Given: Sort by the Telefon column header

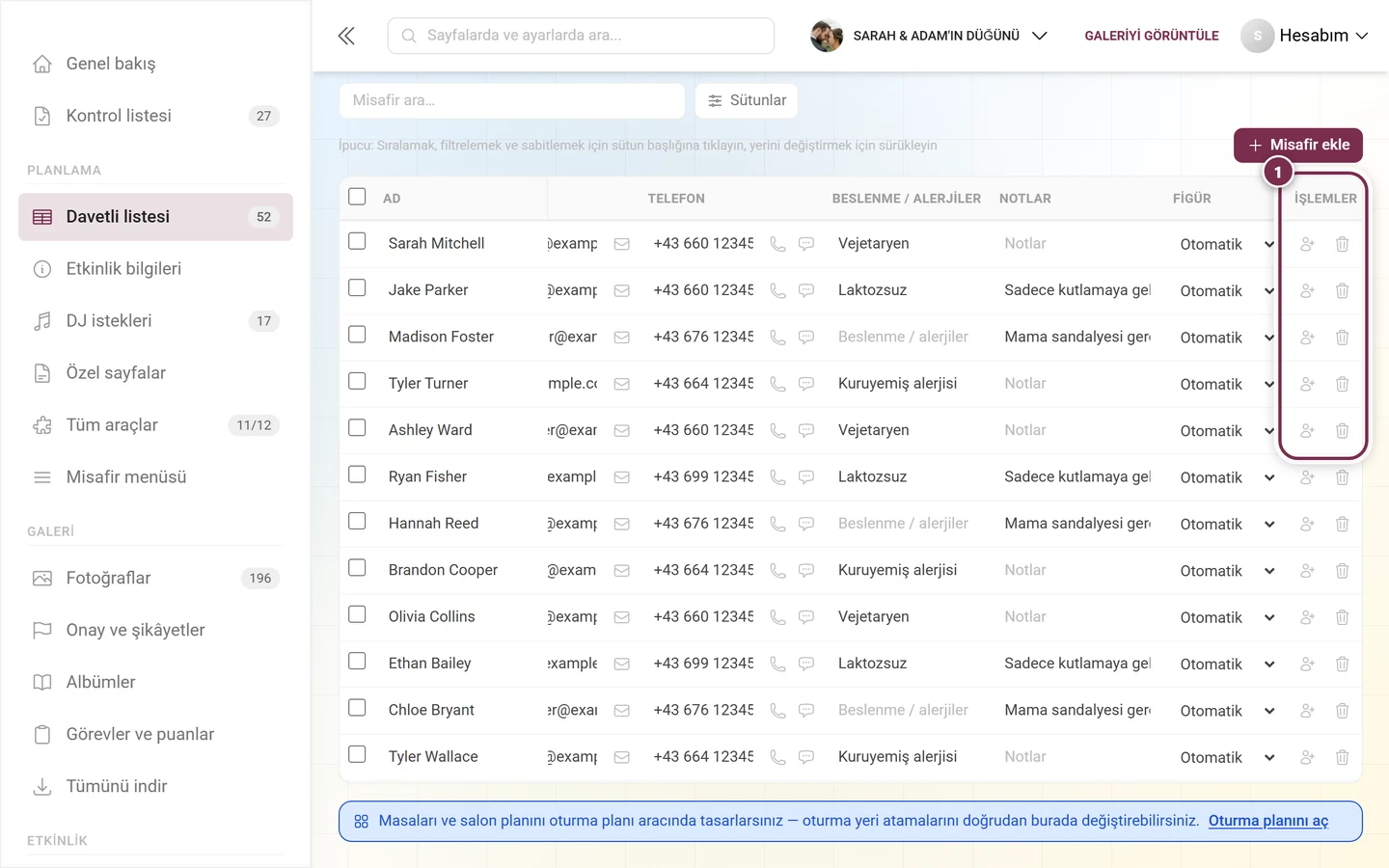Looking at the screenshot, I should 676,199.
